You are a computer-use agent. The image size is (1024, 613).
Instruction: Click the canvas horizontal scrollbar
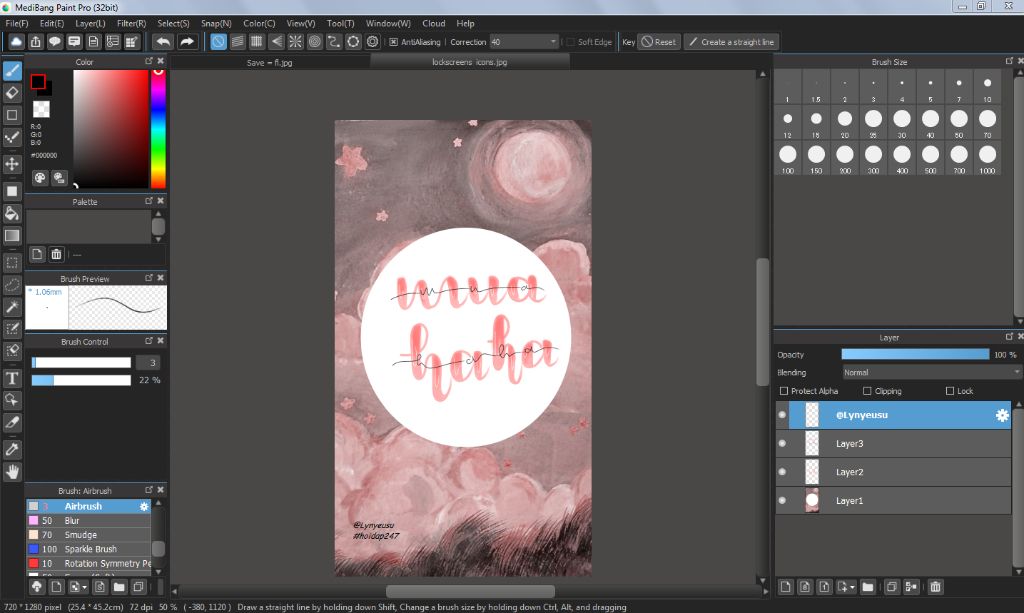tap(470, 591)
